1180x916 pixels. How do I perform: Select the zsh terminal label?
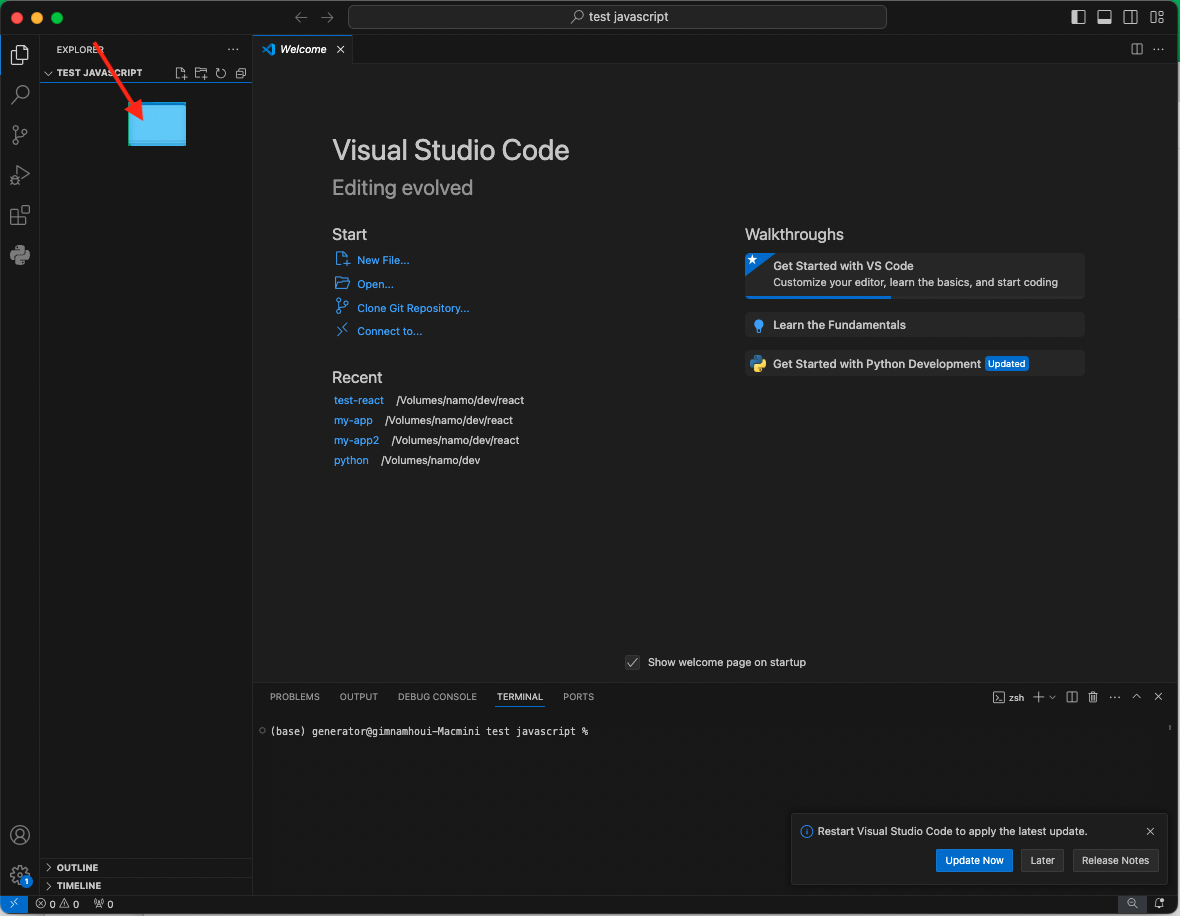coord(1008,697)
